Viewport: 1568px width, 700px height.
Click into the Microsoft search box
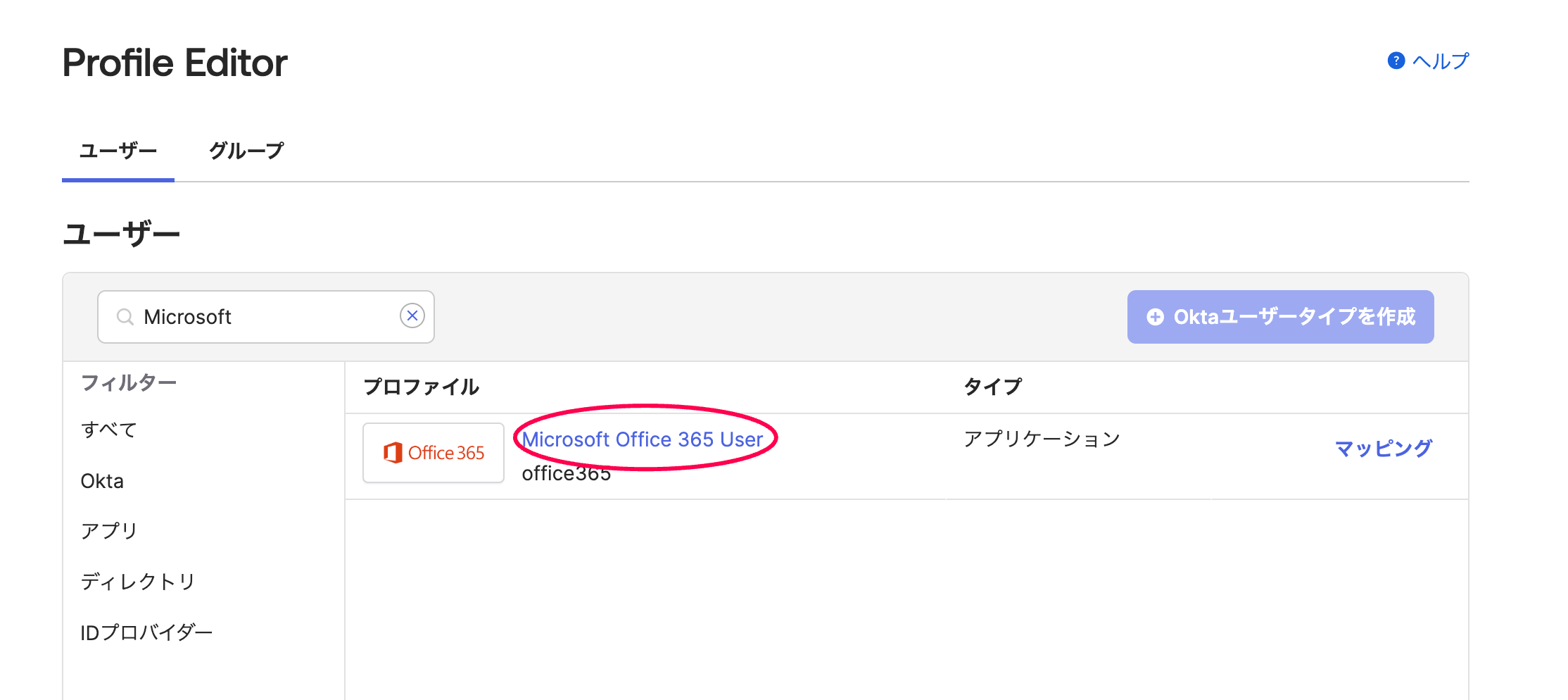267,317
